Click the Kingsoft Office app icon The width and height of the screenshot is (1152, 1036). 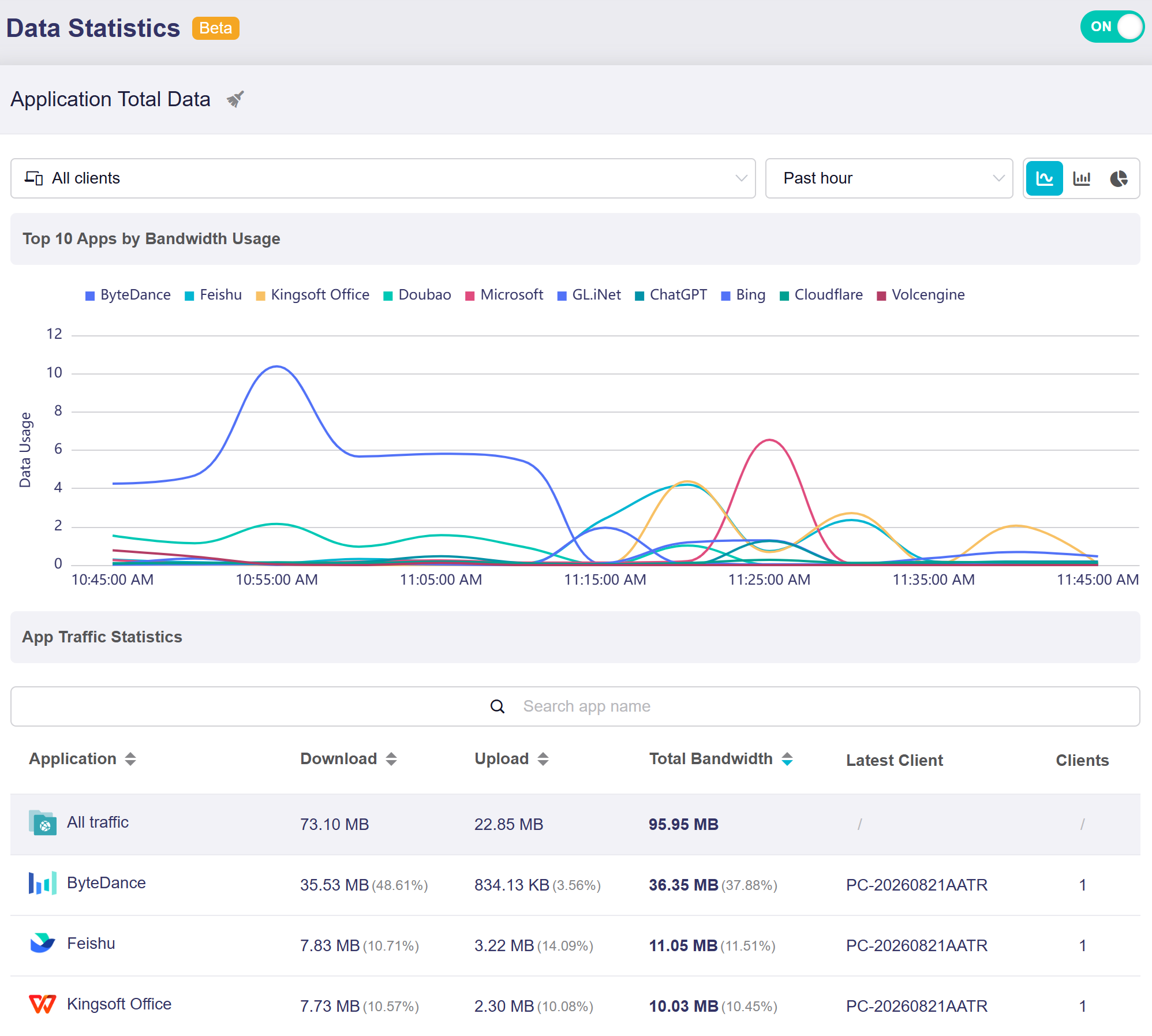coord(43,1004)
